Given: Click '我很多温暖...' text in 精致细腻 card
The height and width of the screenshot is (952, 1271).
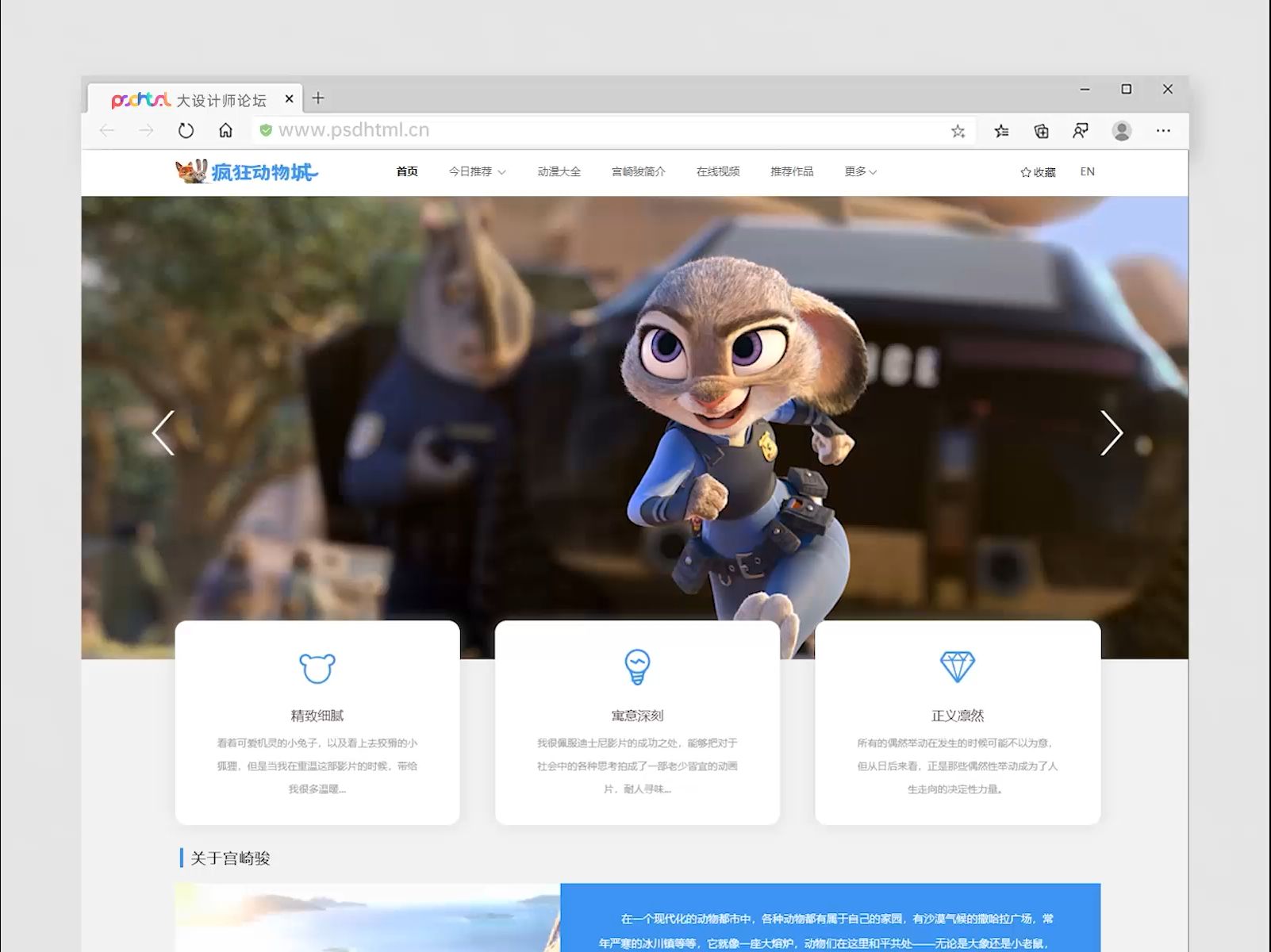Looking at the screenshot, I should click(x=317, y=789).
